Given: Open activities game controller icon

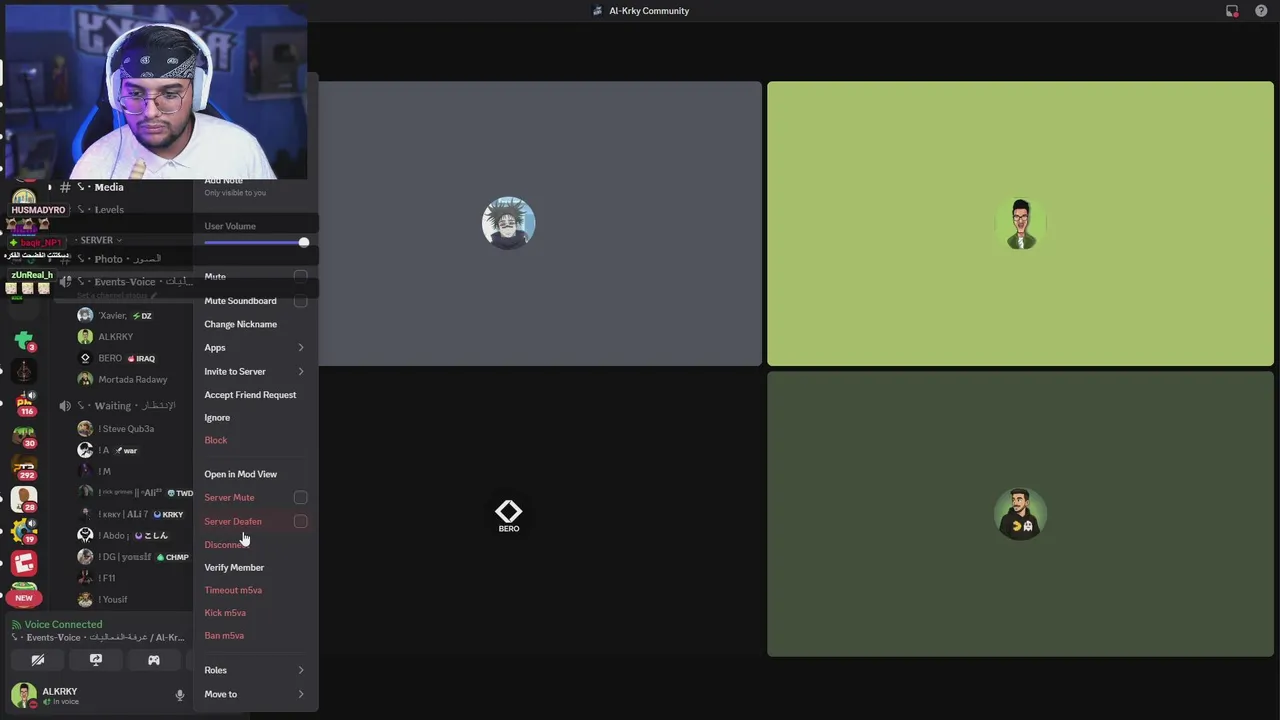Looking at the screenshot, I should (x=154, y=660).
